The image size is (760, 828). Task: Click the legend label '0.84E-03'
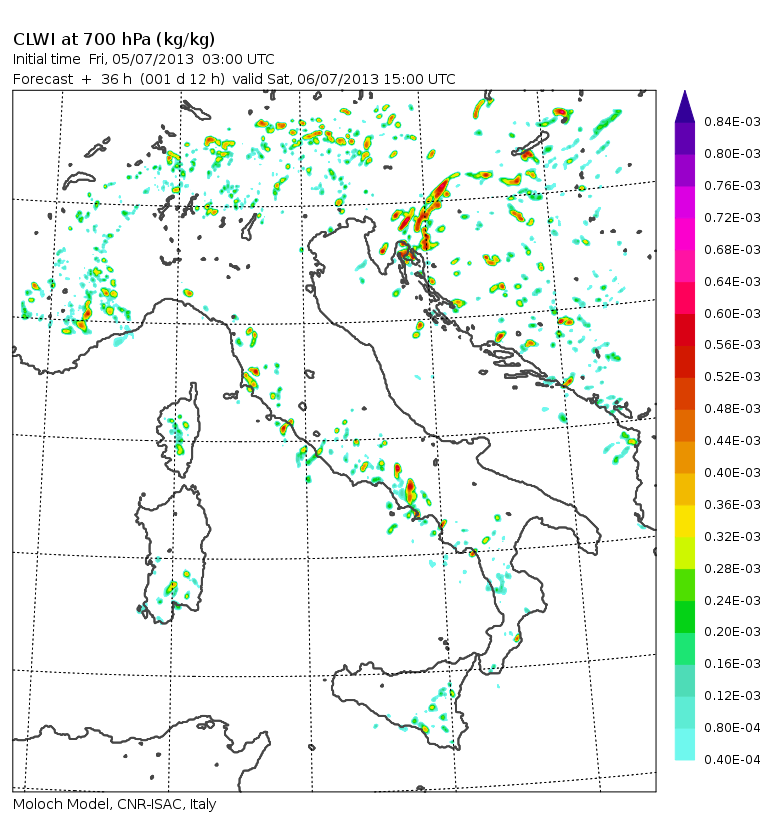tap(732, 122)
